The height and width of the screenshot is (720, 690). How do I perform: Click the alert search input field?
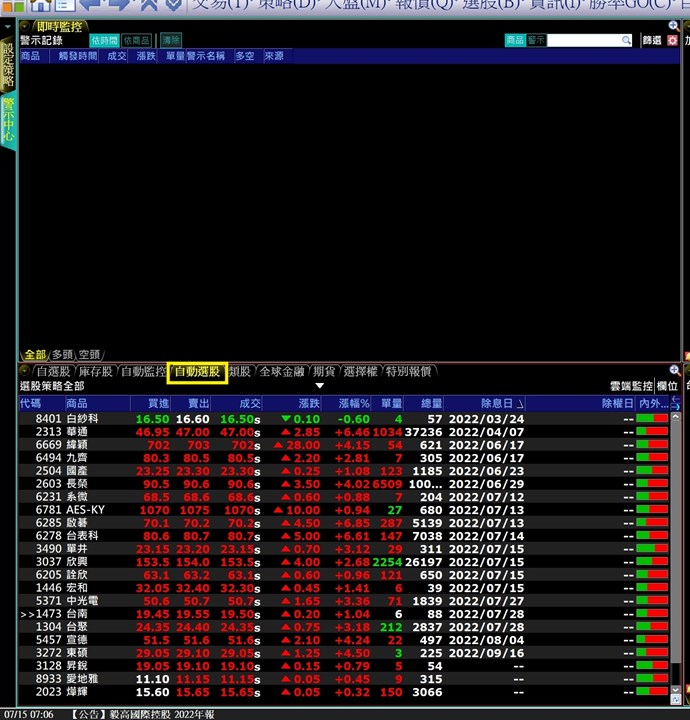tap(584, 40)
